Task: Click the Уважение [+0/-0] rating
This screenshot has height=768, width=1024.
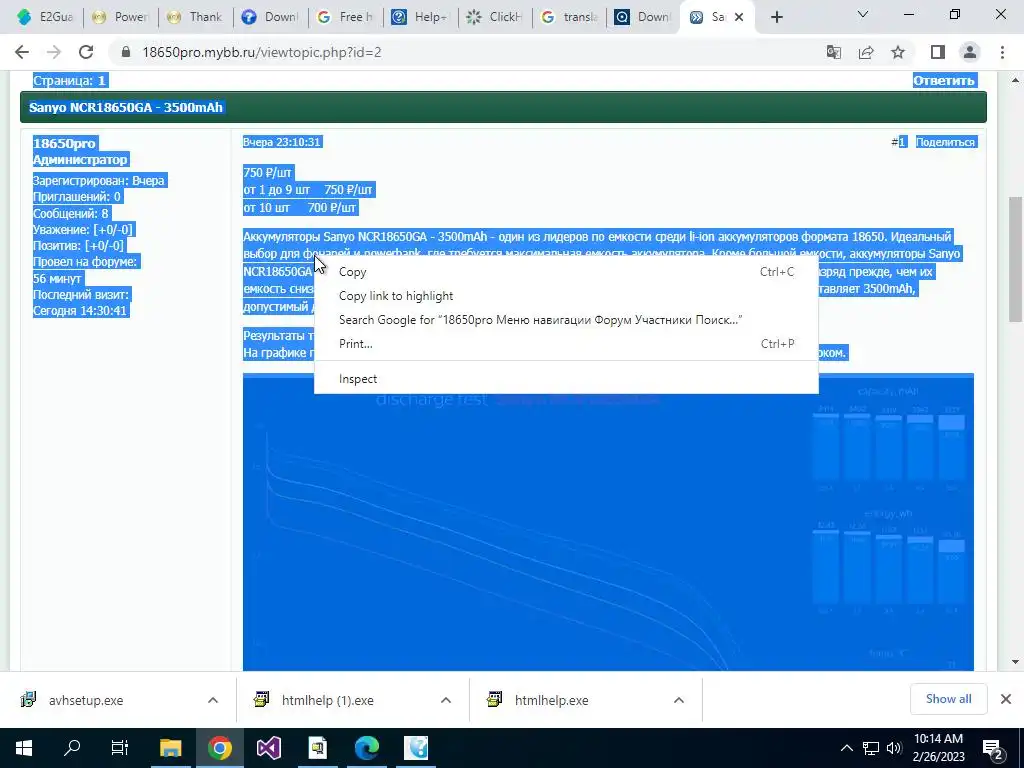Action: click(x=83, y=229)
